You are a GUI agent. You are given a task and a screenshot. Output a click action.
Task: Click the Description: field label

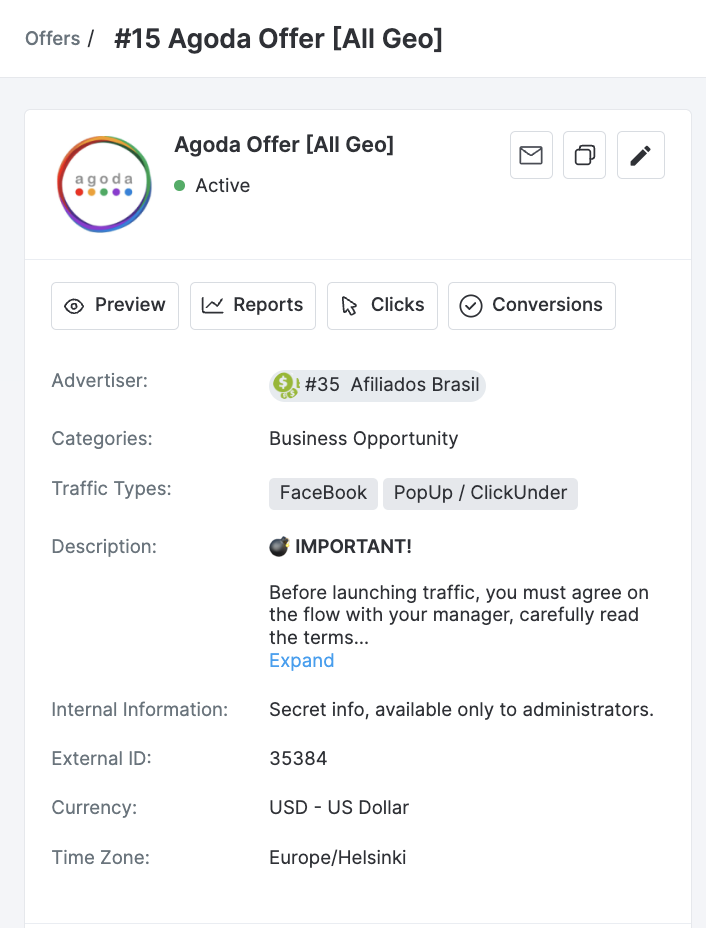[104, 546]
